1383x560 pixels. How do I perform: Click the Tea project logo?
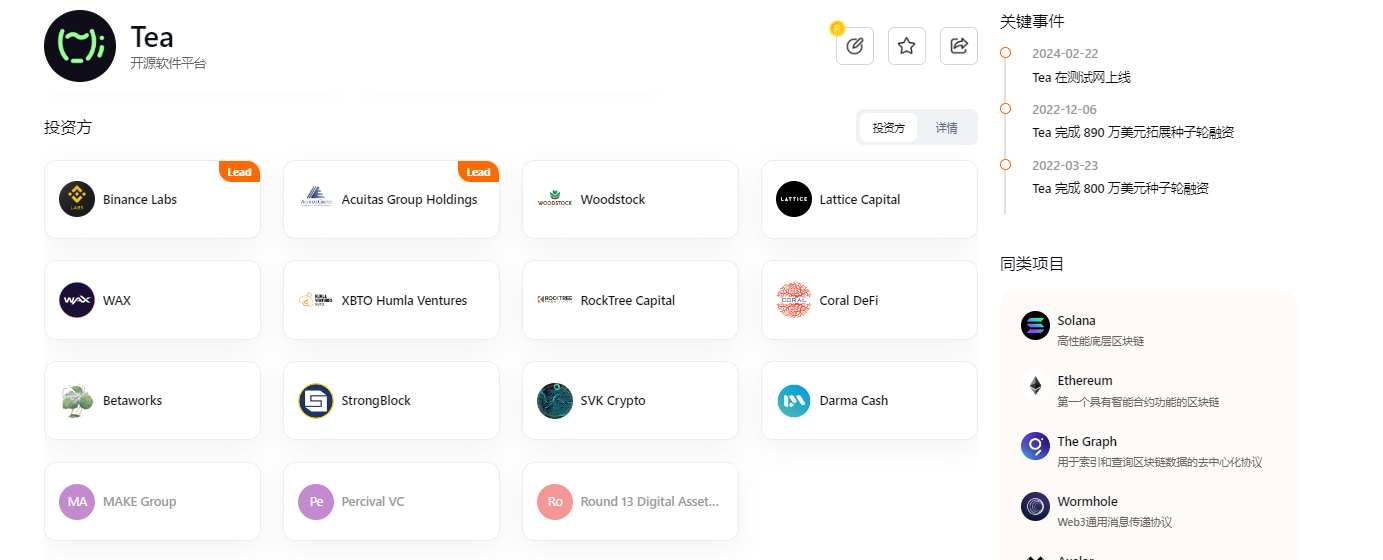[80, 46]
